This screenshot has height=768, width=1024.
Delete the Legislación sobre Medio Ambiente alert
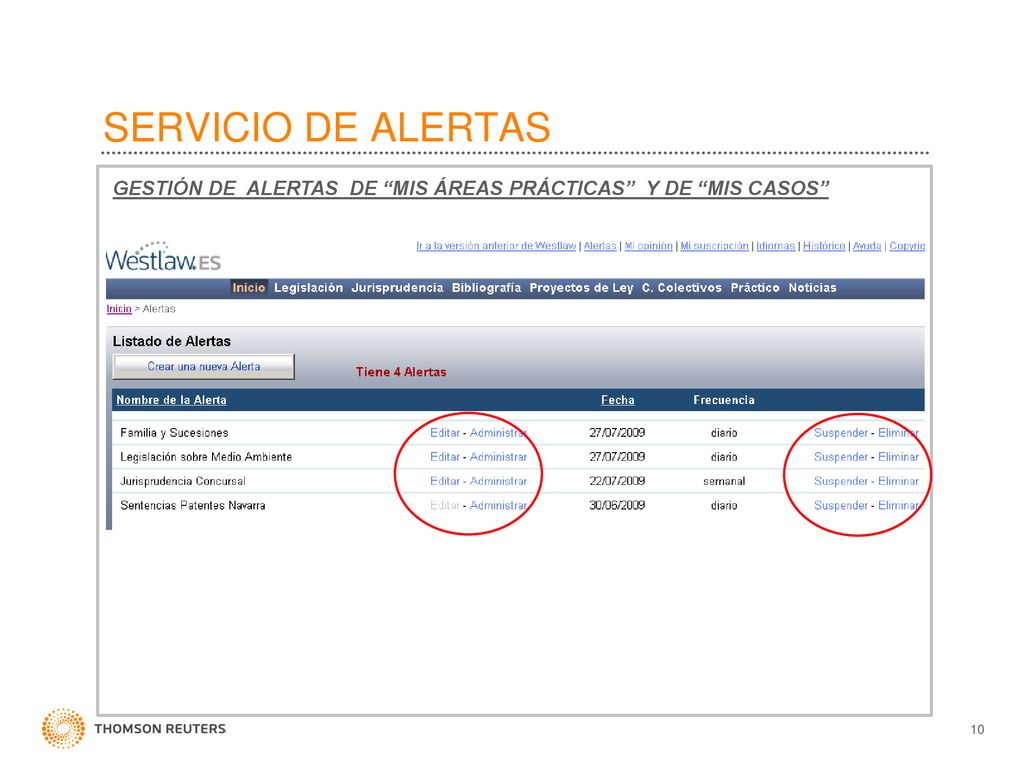(x=898, y=457)
